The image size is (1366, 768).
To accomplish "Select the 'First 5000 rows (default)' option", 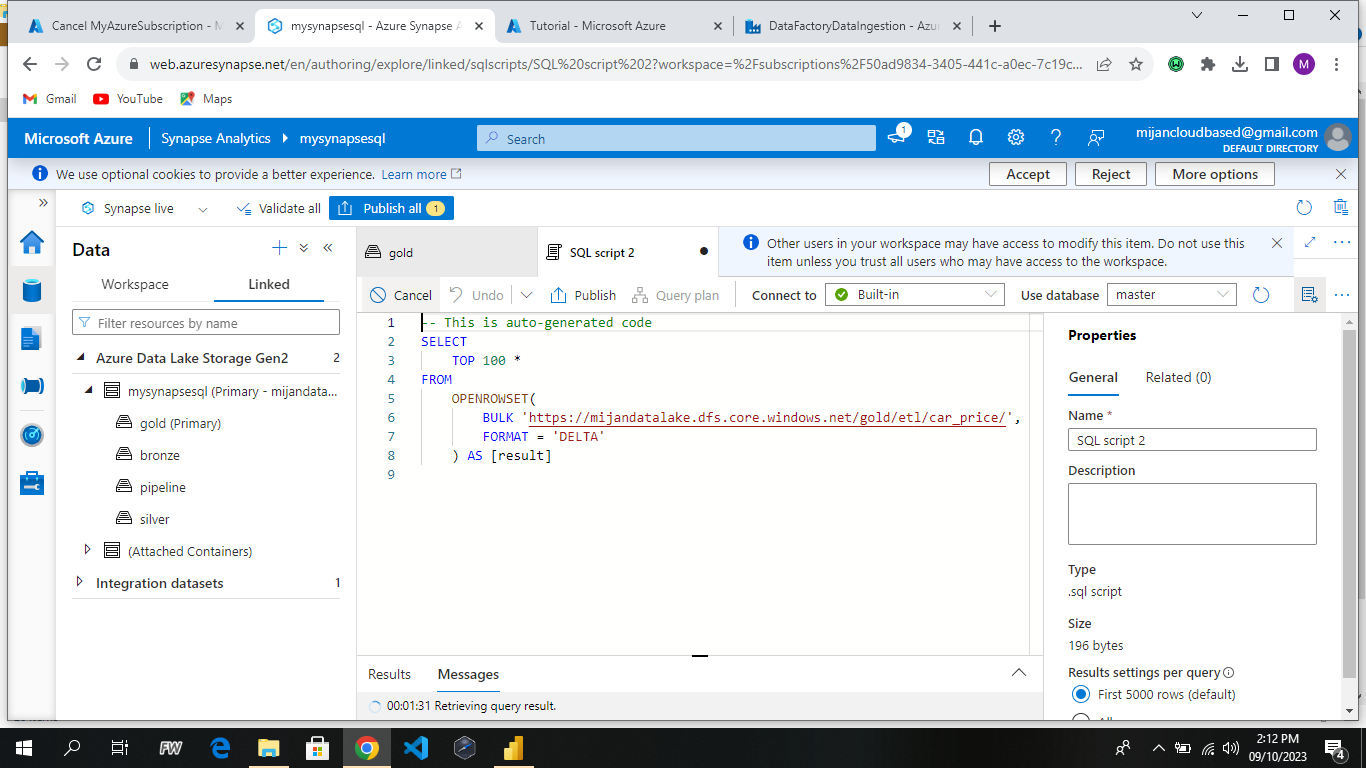I will point(1081,694).
